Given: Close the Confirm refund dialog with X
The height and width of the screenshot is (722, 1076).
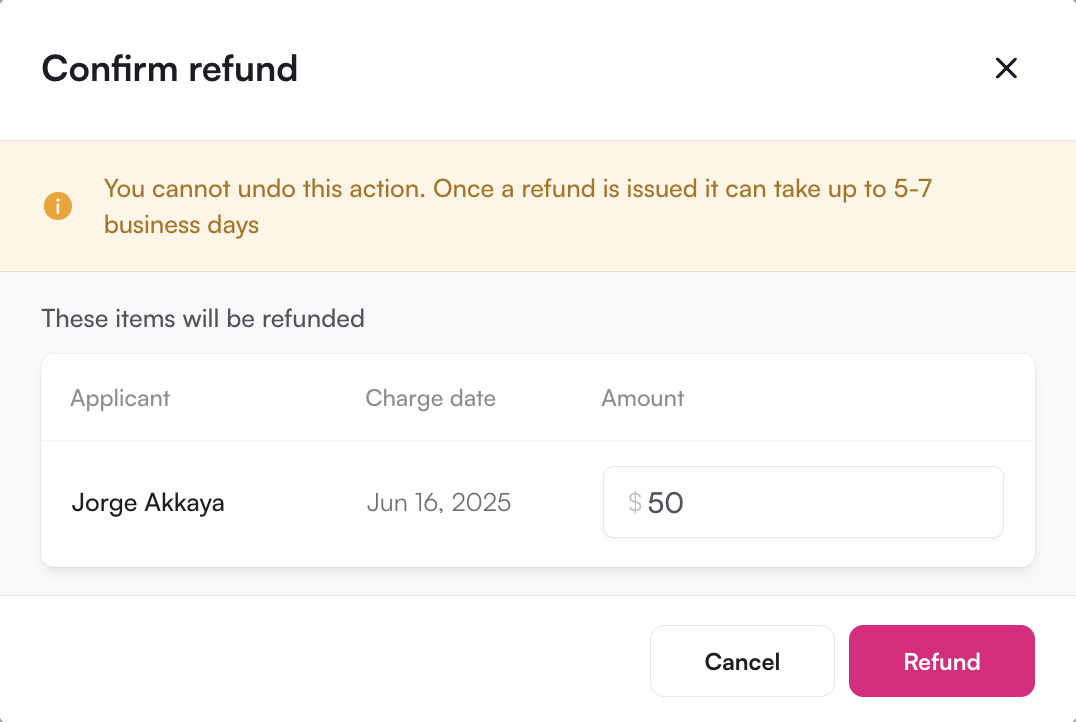Looking at the screenshot, I should click(1006, 68).
